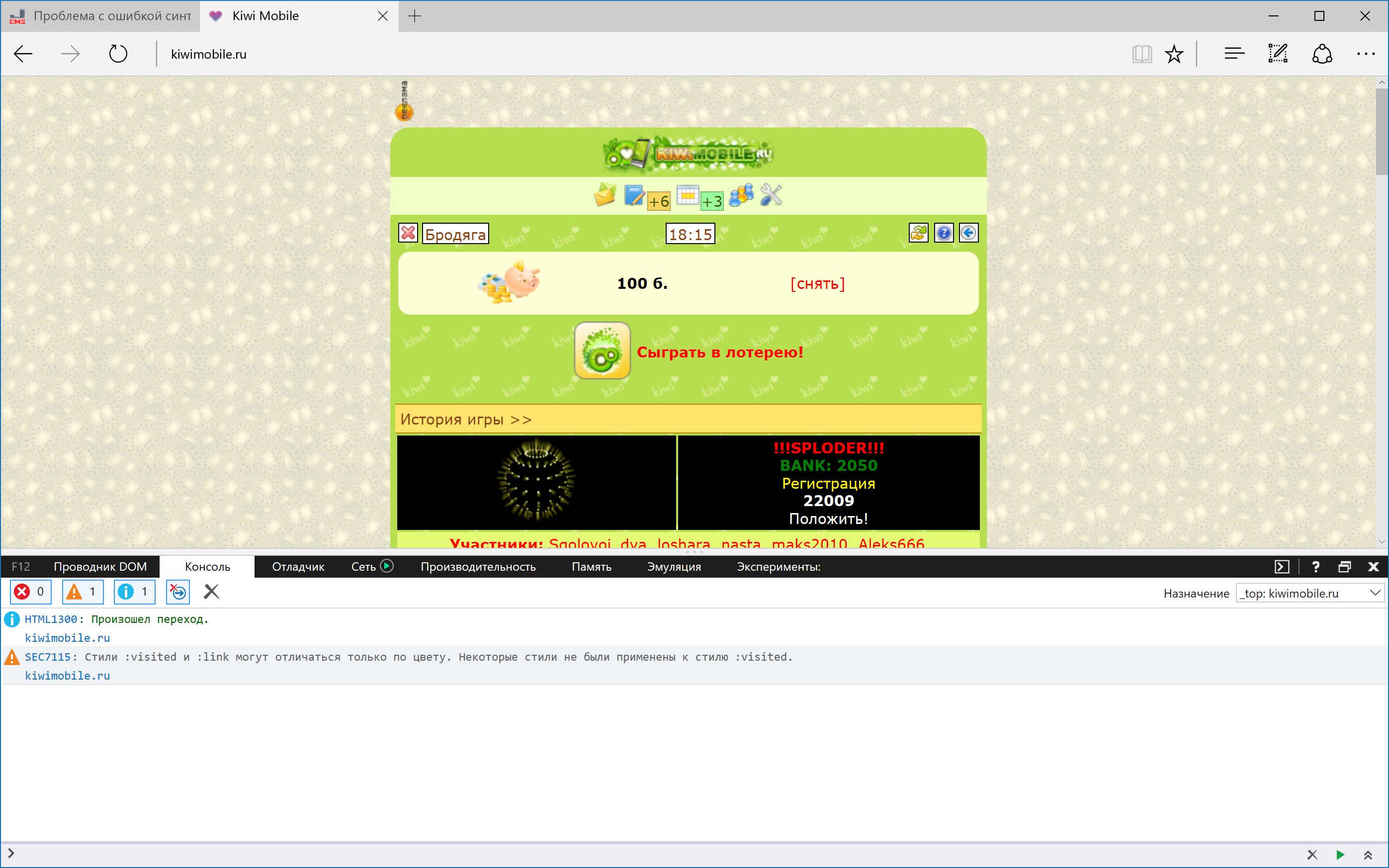Toggle the info messages filter in console
The height and width of the screenshot is (868, 1389).
pyautogui.click(x=134, y=592)
